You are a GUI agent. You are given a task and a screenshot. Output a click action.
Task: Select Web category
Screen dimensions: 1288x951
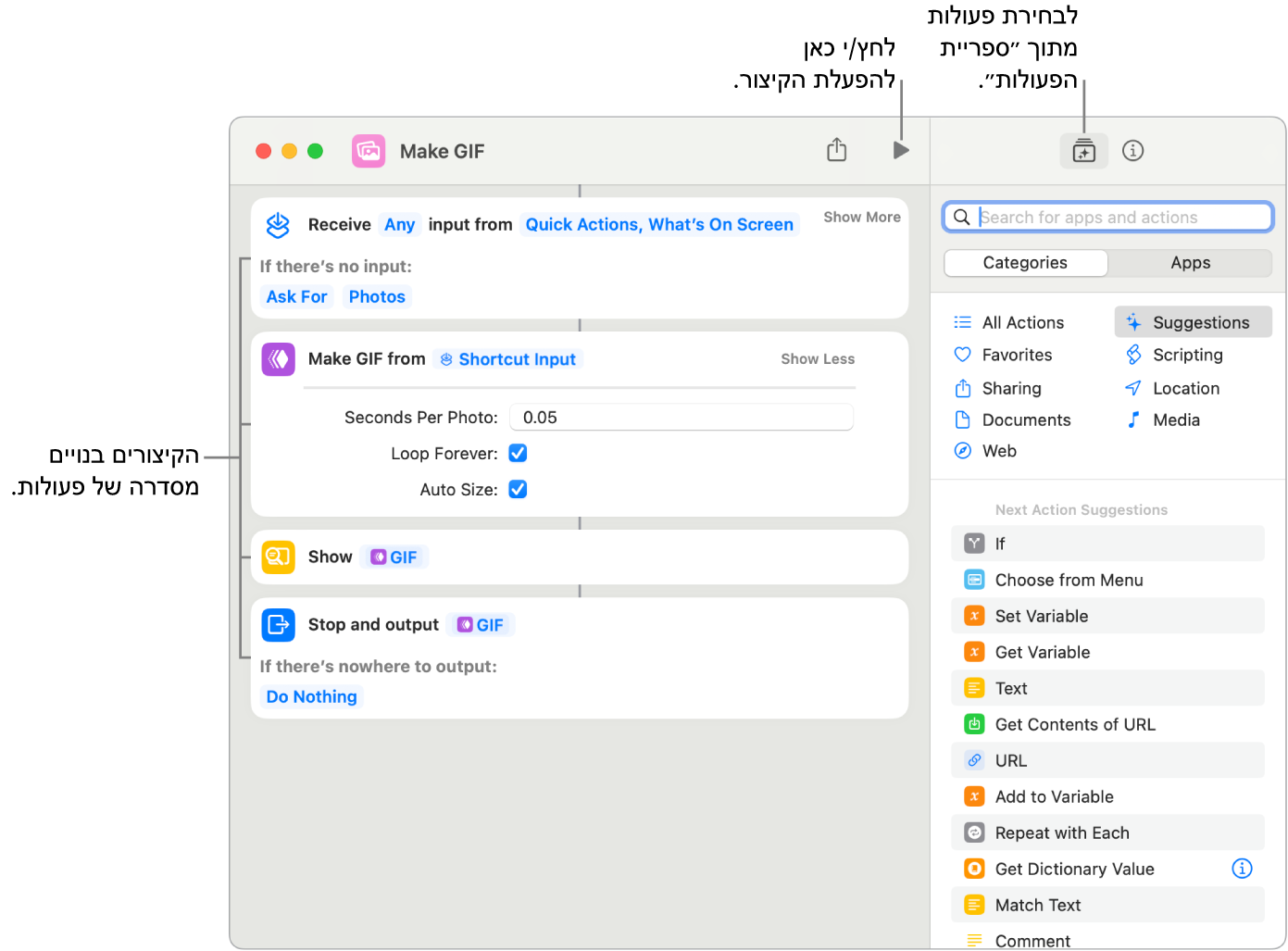click(x=985, y=451)
